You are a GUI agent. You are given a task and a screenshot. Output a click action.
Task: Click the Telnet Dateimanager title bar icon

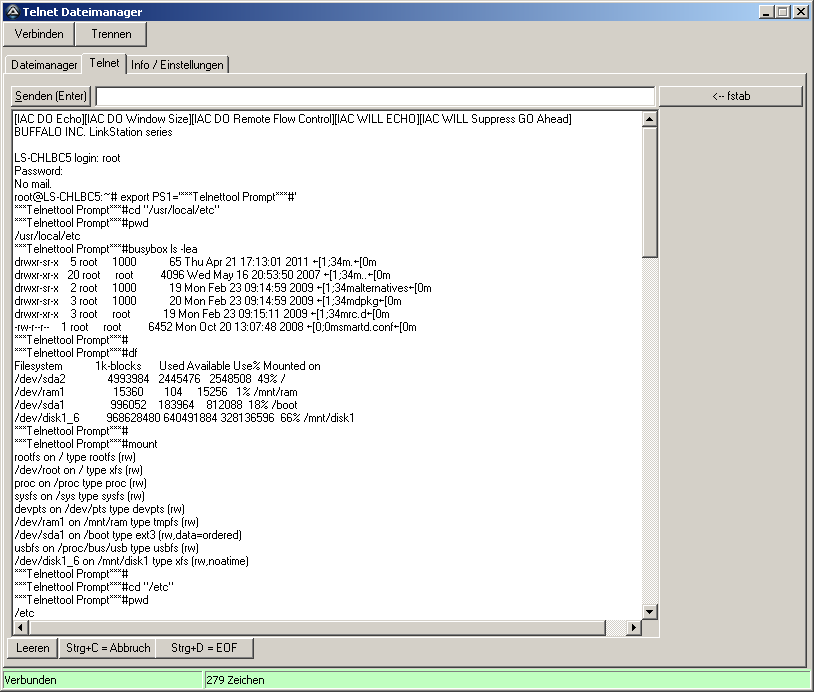(x=11, y=12)
